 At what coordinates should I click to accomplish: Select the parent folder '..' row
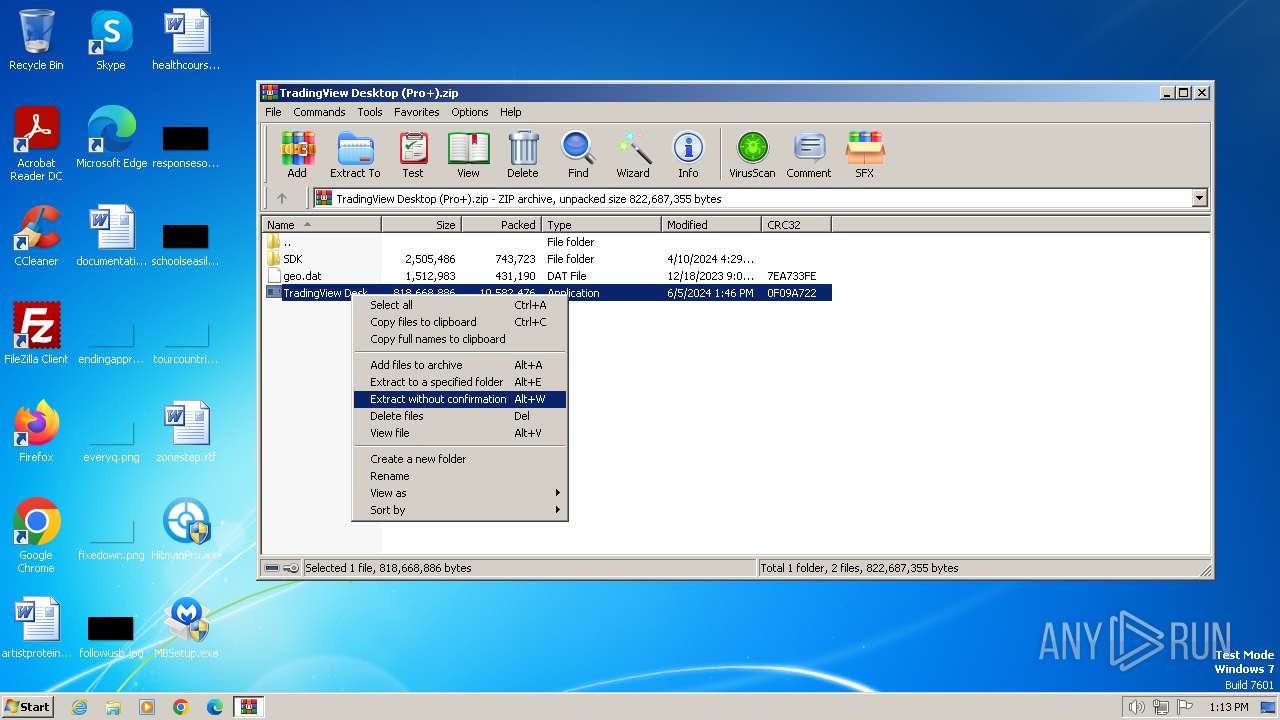[547, 242]
